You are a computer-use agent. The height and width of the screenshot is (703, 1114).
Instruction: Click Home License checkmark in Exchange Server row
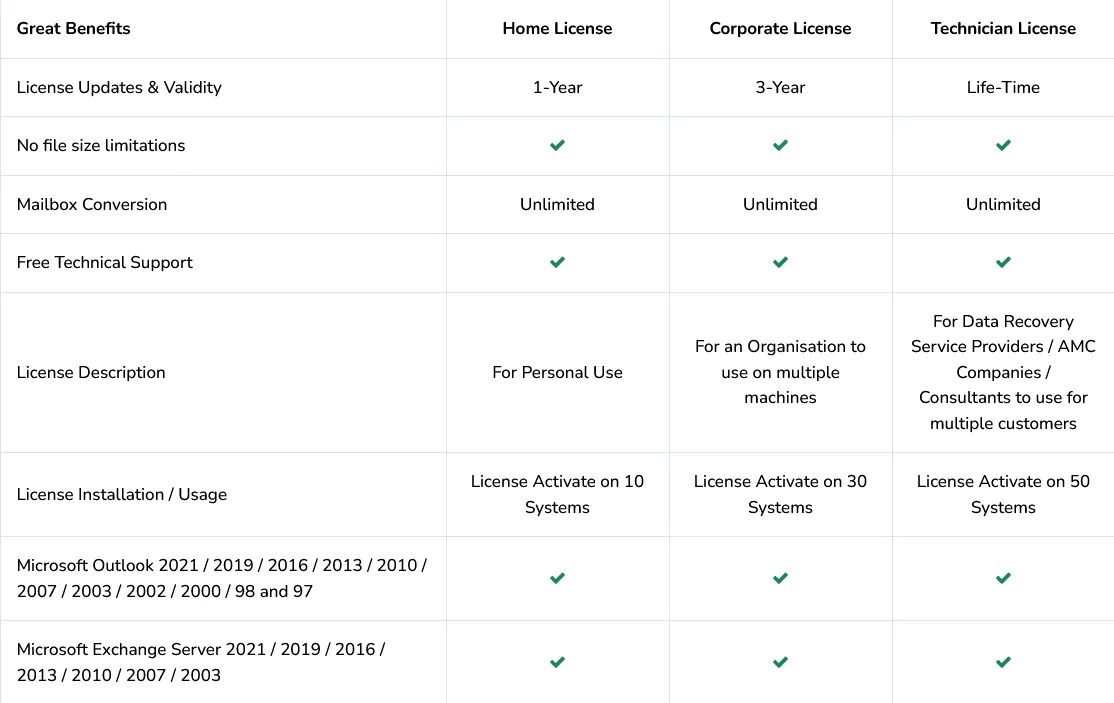(x=558, y=662)
